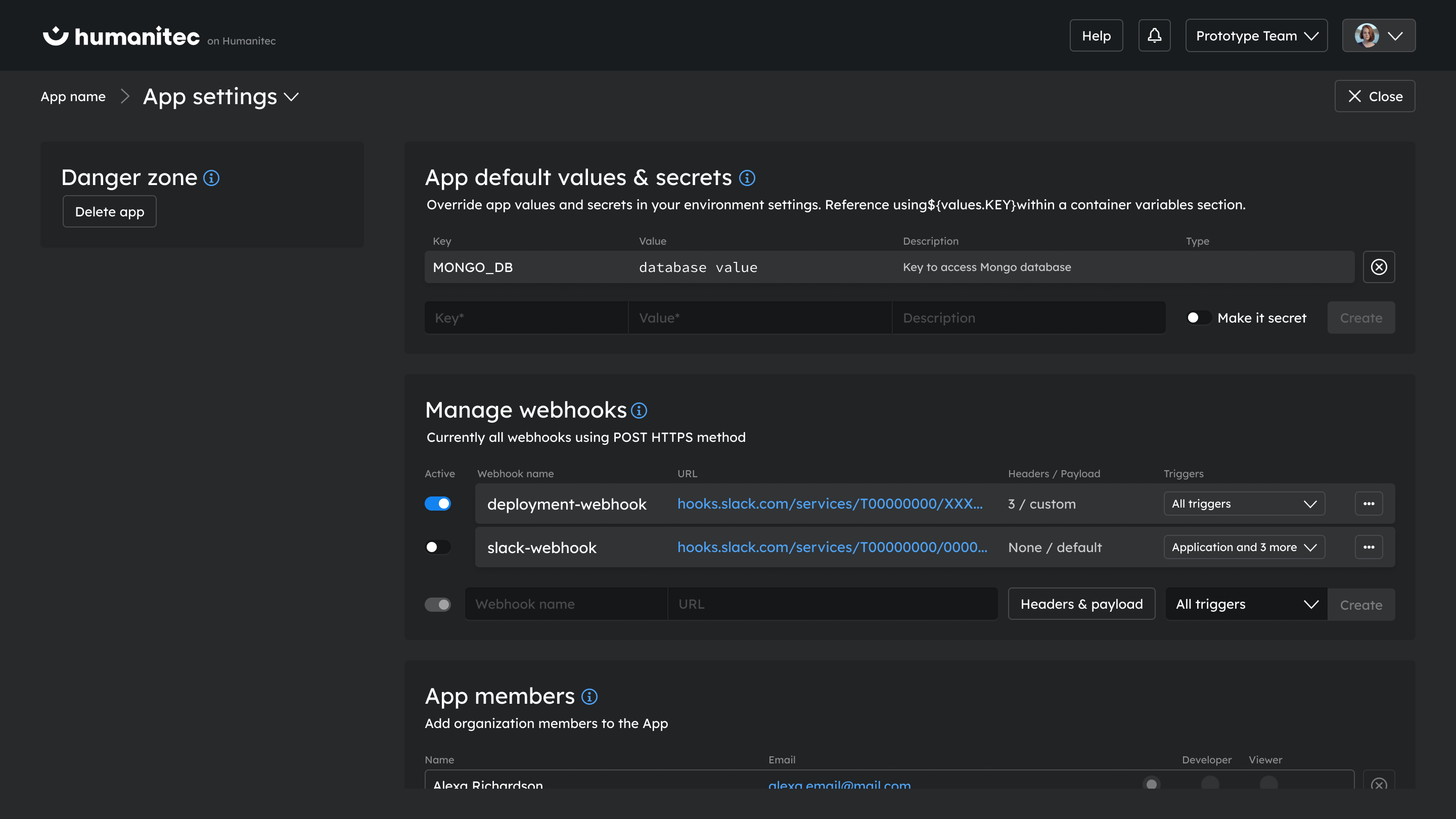Disable the deployment-webhook active toggle
This screenshot has width=1456, height=819.
tap(437, 503)
